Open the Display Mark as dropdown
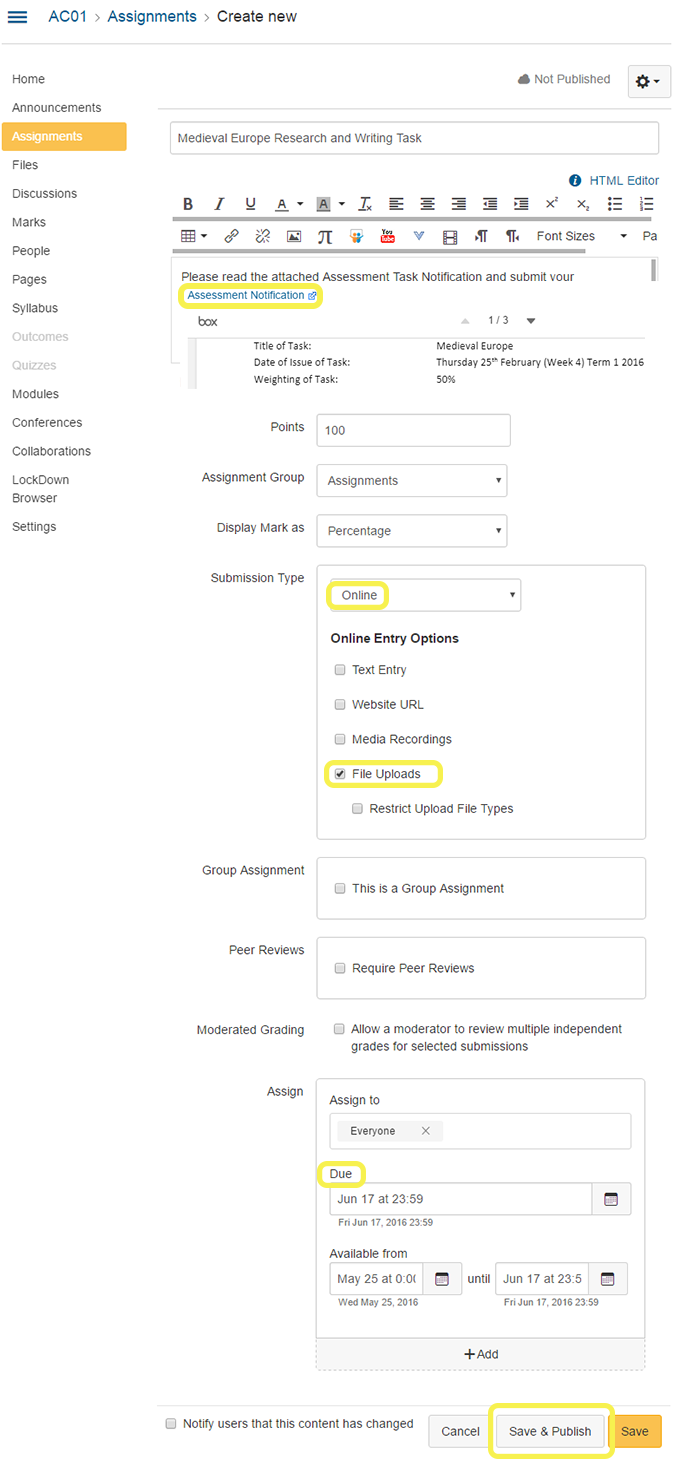The height and width of the screenshot is (1466, 680). 411,531
